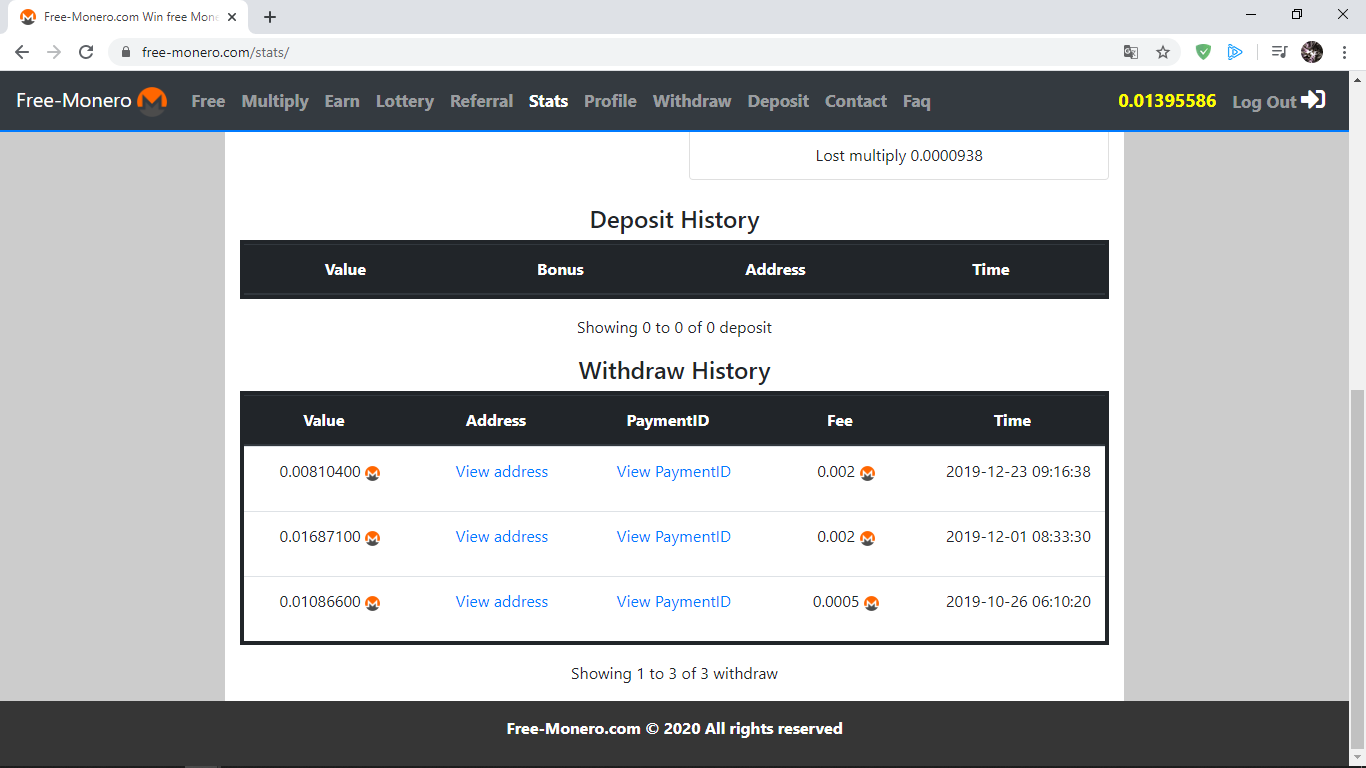The width and height of the screenshot is (1366, 768).
Task: Click the timestamp 2019-10-26 06:10:20
Action: click(1018, 602)
